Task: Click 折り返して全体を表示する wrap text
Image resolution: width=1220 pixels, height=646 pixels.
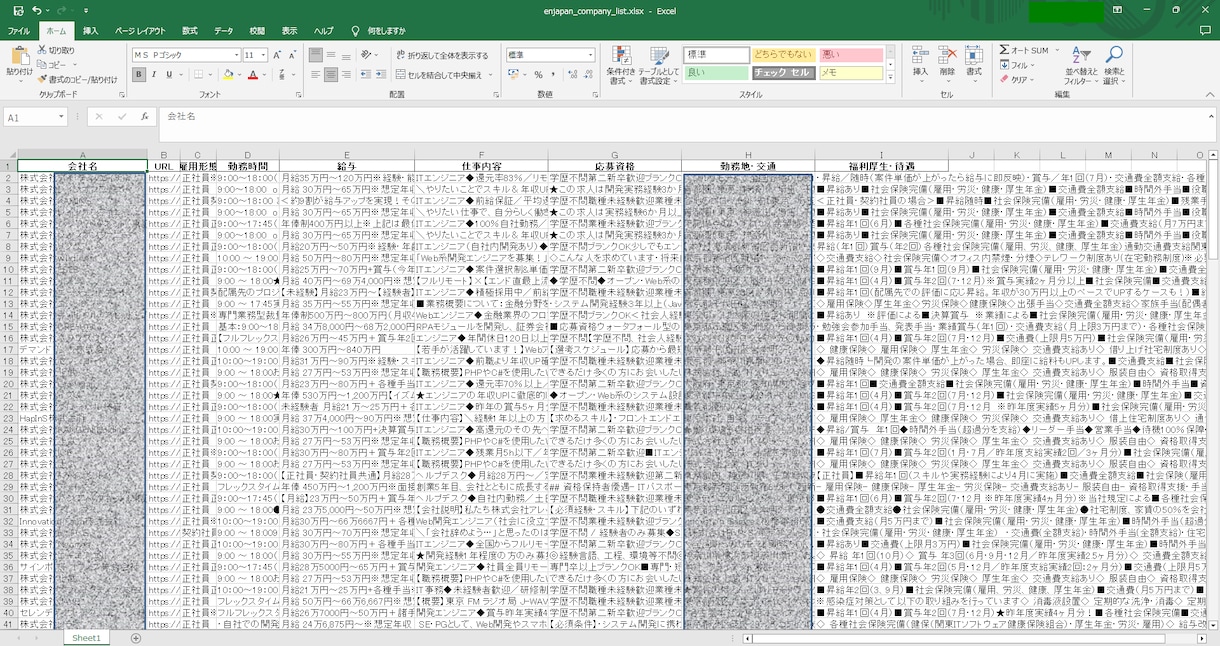Action: (441, 55)
